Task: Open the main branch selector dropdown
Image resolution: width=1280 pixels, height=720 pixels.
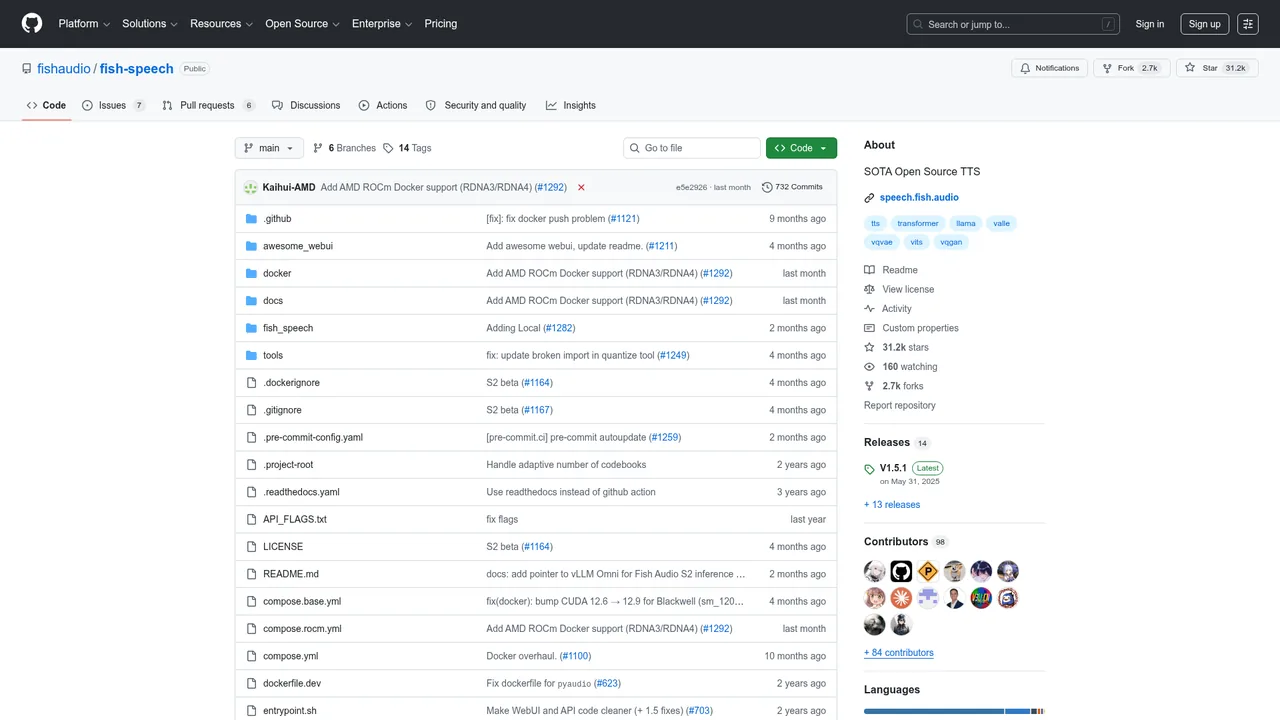Action: tap(269, 148)
